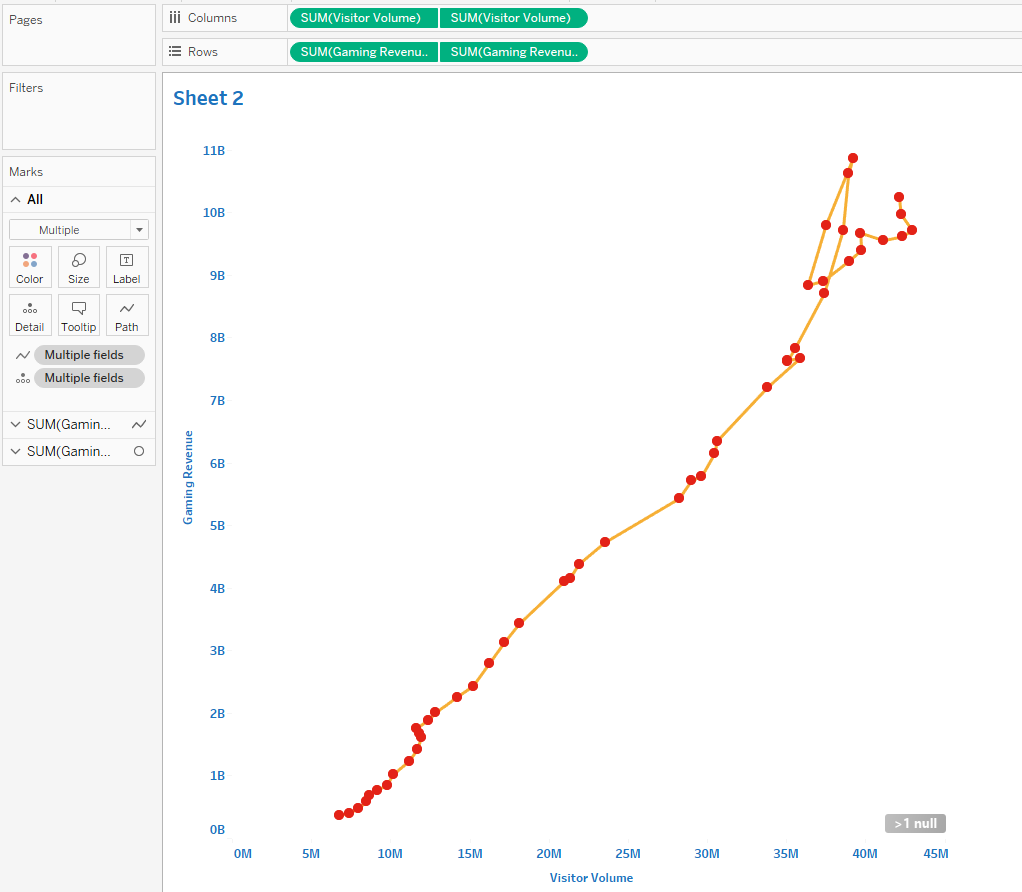The width and height of the screenshot is (1022, 892).
Task: Open the mark type dropdown showing Multiple
Action: tap(79, 230)
